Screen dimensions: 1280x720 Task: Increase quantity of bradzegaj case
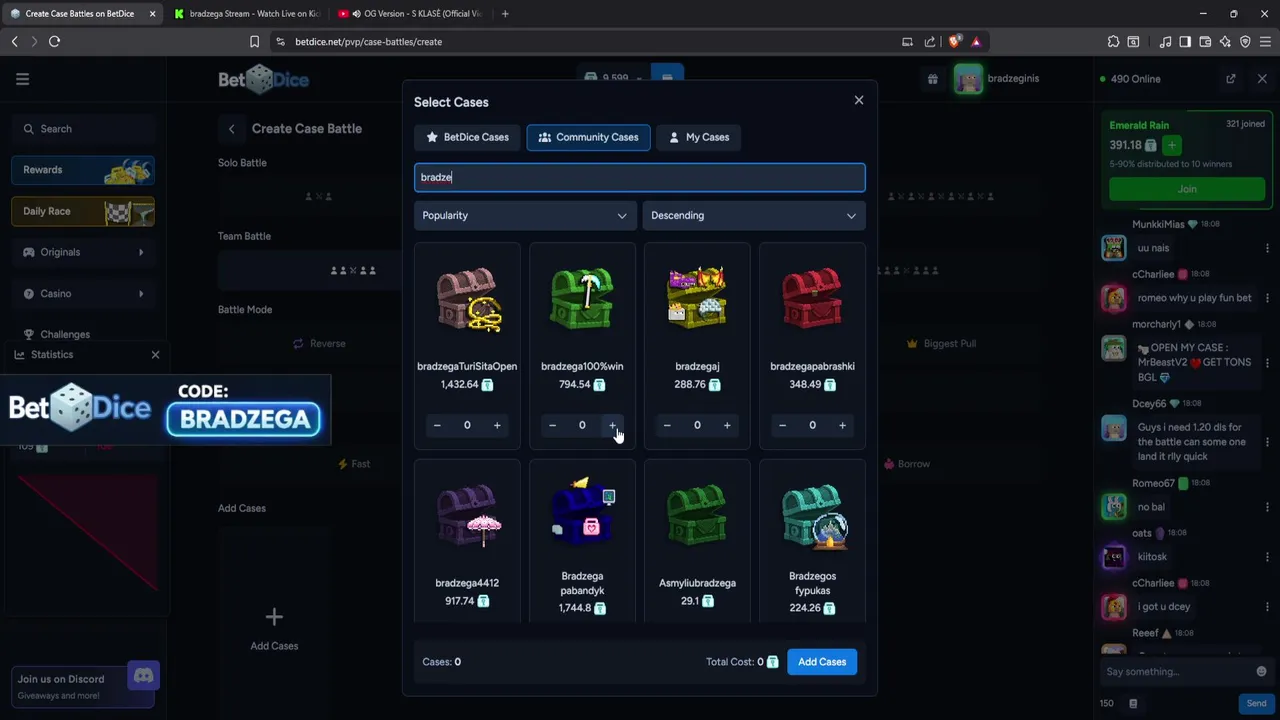[727, 425]
